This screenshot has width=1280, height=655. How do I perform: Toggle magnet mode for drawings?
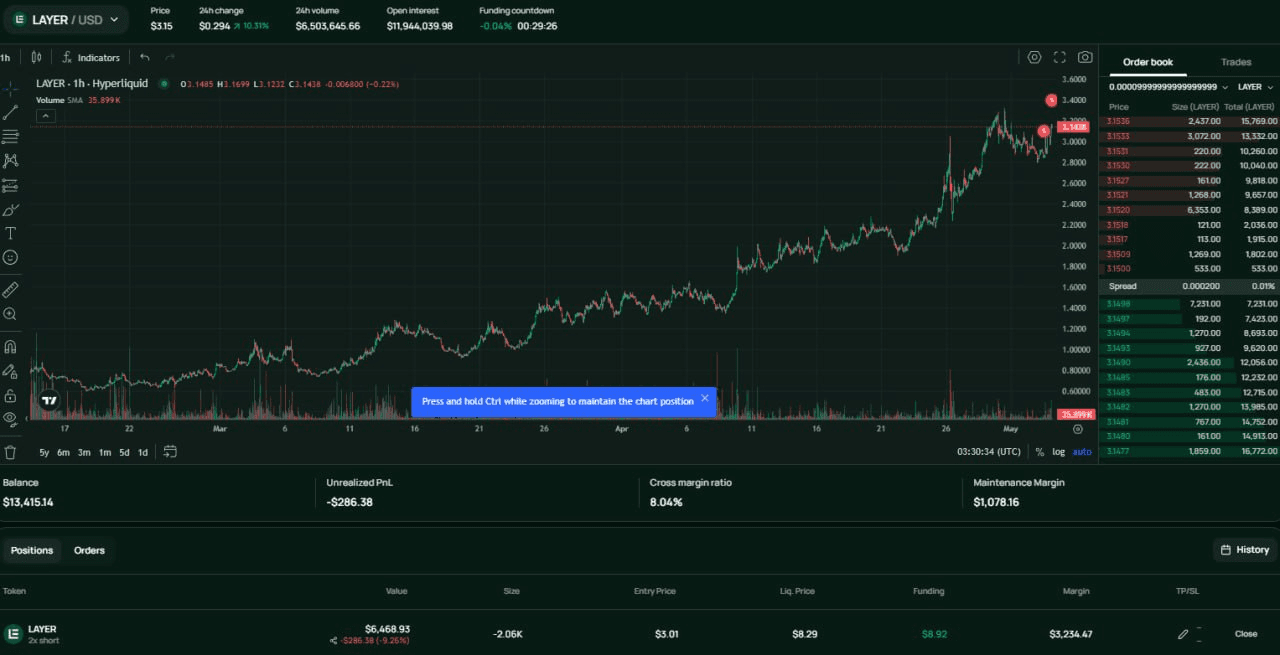pyautogui.click(x=10, y=347)
